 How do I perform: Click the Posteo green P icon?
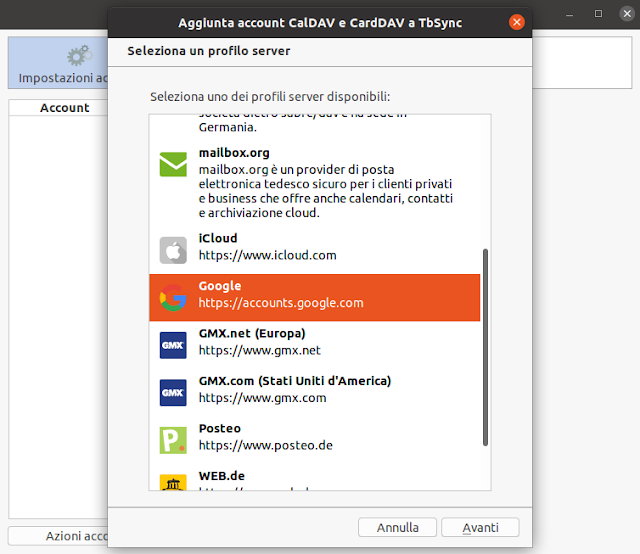click(x=173, y=440)
